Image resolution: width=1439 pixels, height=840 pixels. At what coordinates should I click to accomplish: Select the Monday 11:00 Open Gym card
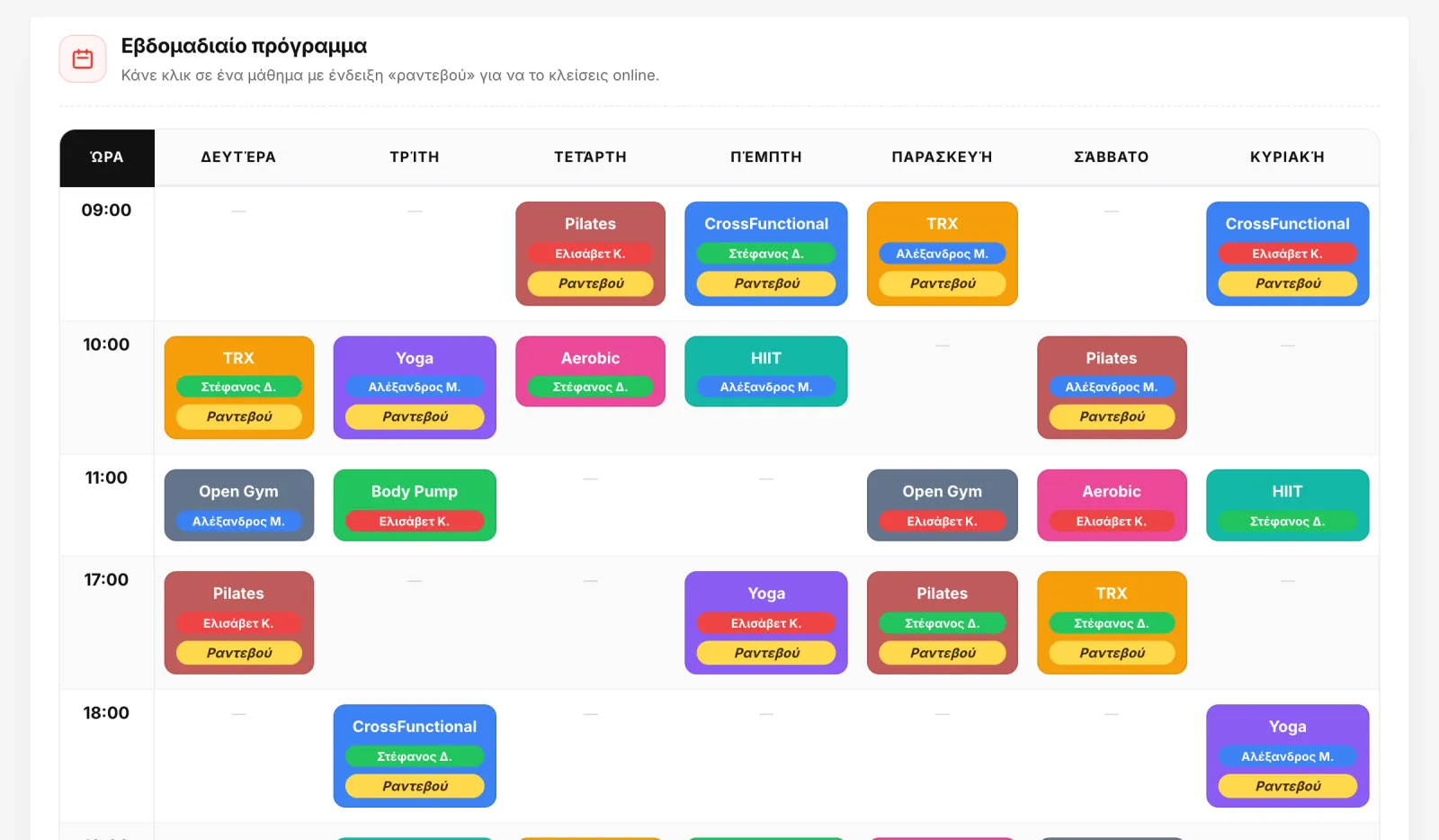(x=239, y=505)
